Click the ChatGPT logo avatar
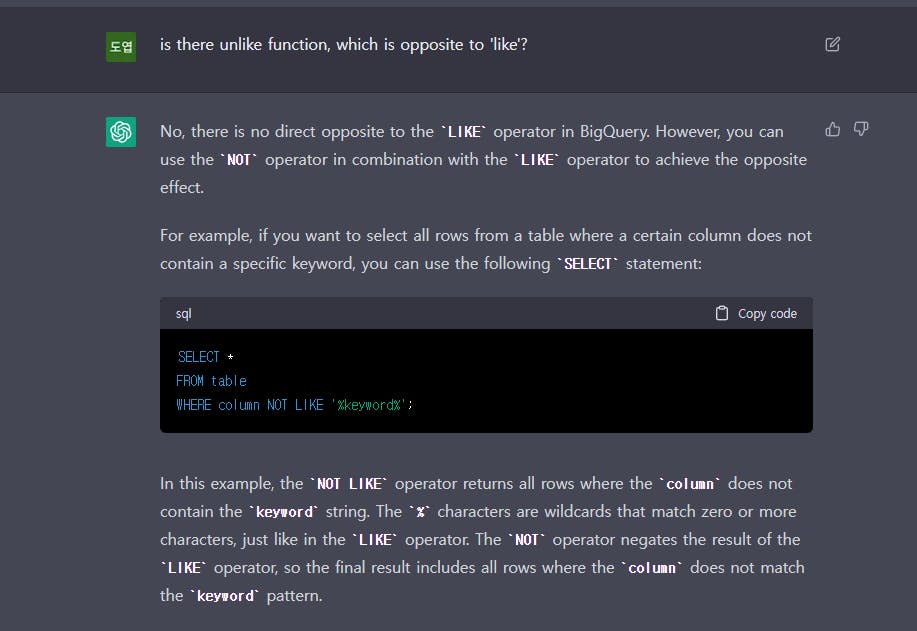Screen dimensions: 917x631 coord(121,132)
